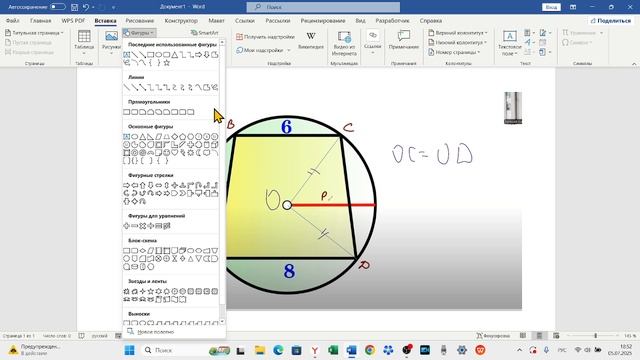Click the small image thumbnail at page corner
Viewport: 640px width, 360px height.
point(513,108)
